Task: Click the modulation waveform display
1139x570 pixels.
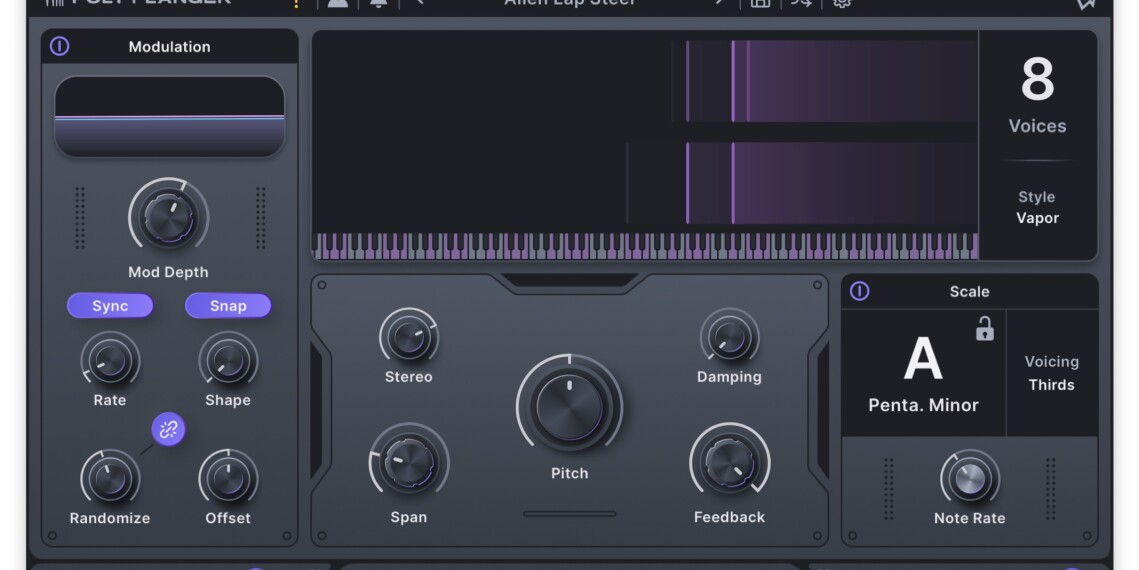Action: pyautogui.click(x=169, y=117)
